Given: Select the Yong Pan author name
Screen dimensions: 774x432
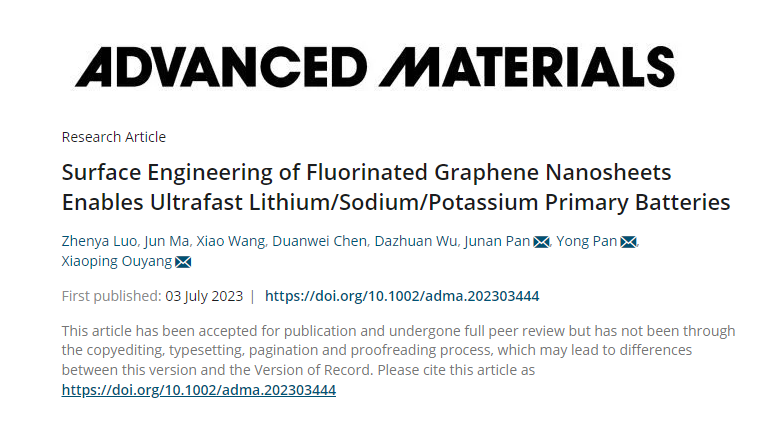Looking at the screenshot, I should point(587,241).
